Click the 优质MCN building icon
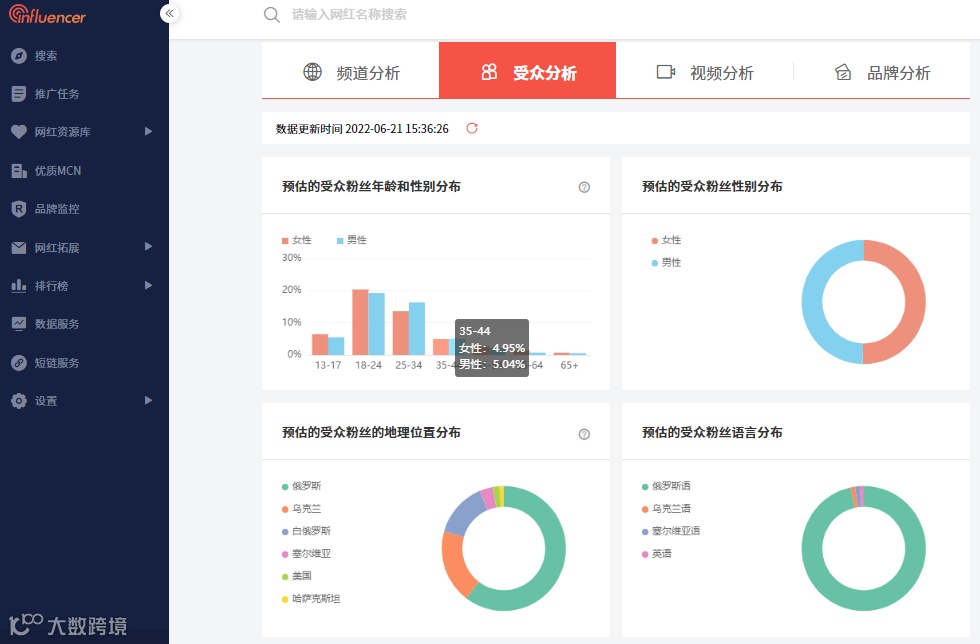This screenshot has width=980, height=644. 19,171
